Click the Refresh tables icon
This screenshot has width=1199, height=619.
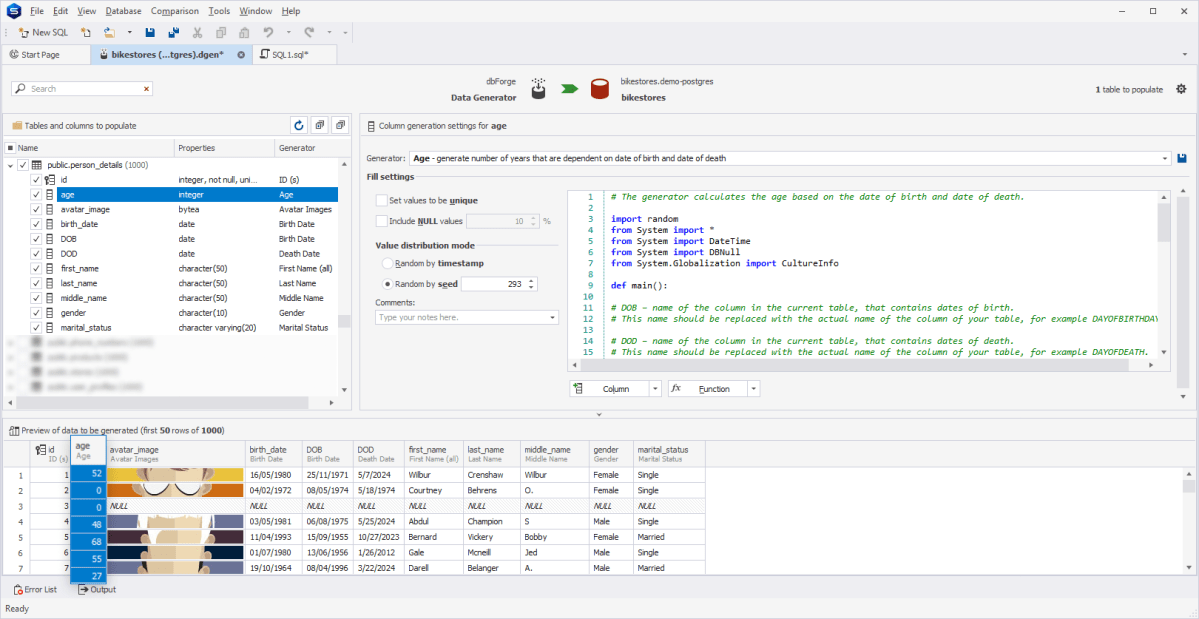click(x=299, y=125)
